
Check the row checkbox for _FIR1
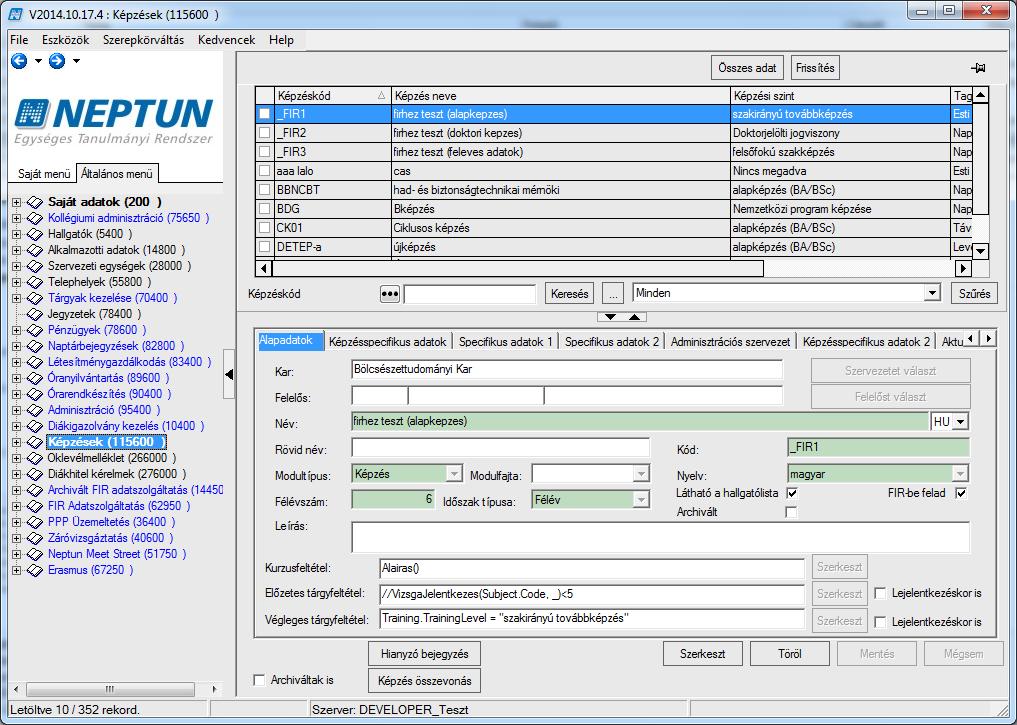coord(265,113)
